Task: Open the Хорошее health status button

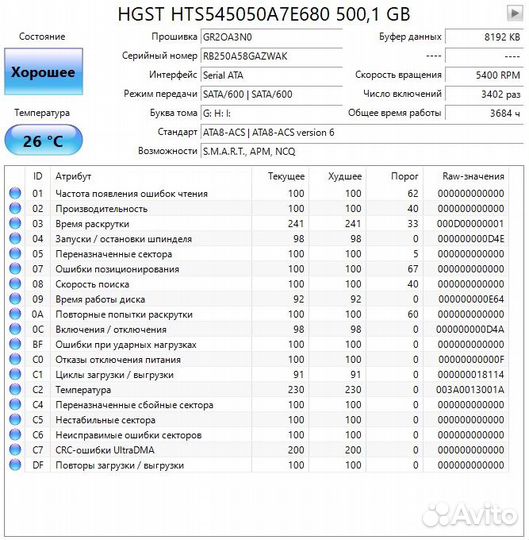Action: (43, 72)
